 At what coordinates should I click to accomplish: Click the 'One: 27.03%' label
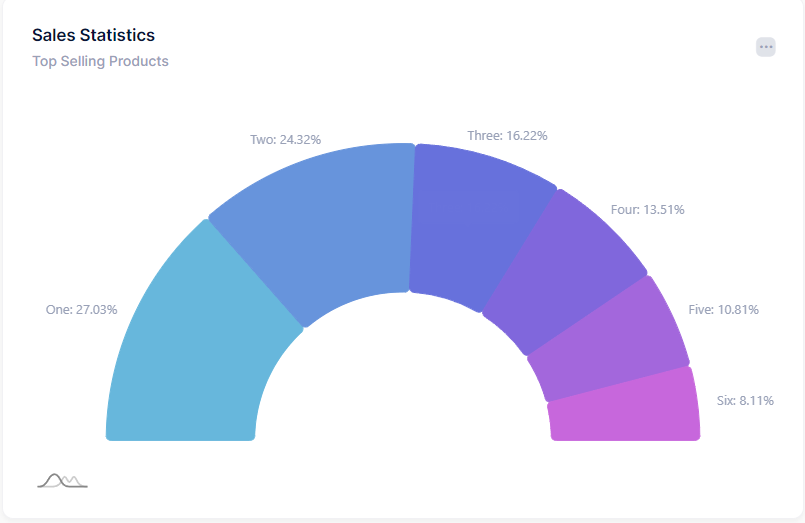pos(82,310)
